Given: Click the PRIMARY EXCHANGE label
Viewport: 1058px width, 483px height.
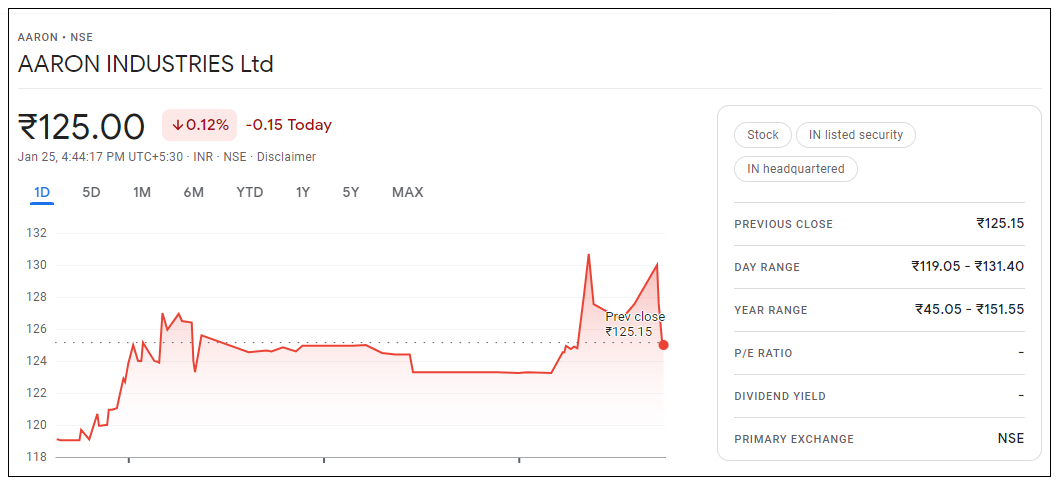Looking at the screenshot, I should tap(794, 439).
